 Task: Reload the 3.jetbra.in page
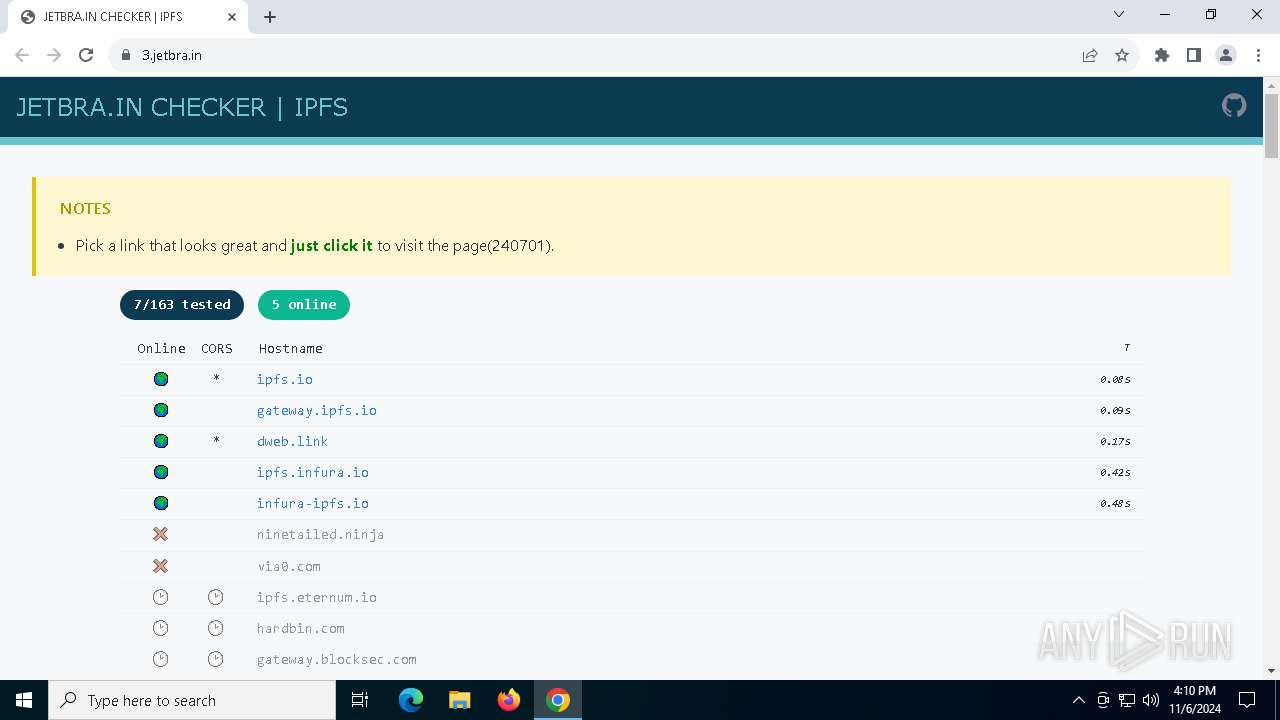(86, 55)
